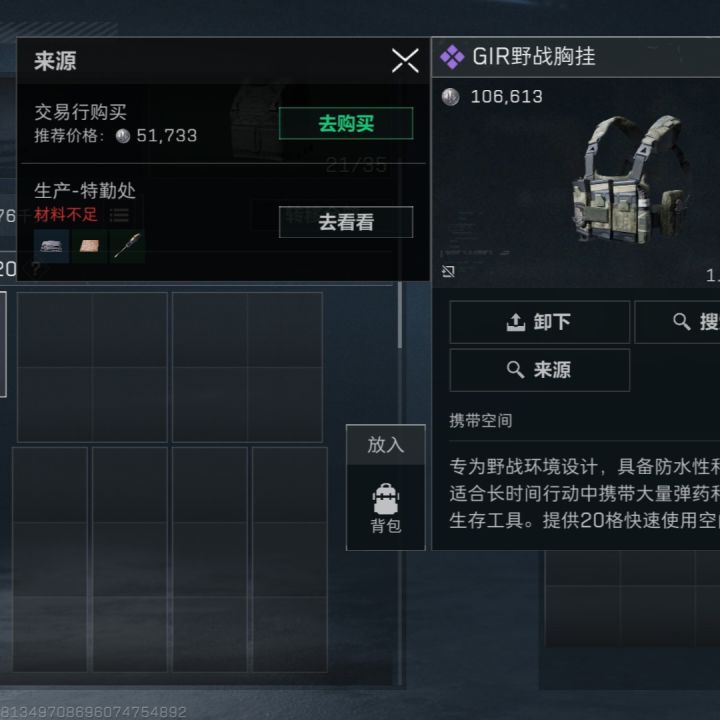Select the tan leather sheet material thumbnail
Image resolution: width=720 pixels, height=720 pixels.
point(90,247)
